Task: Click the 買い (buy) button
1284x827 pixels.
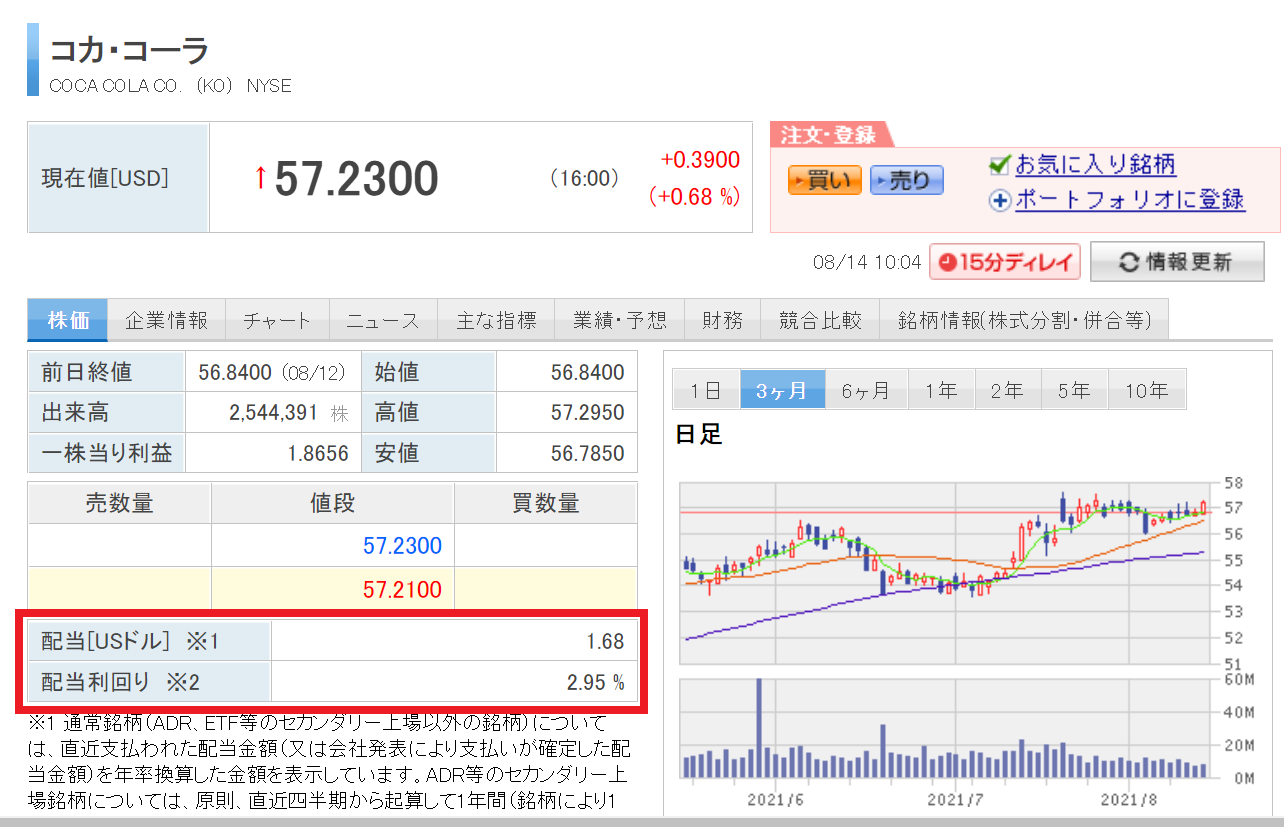Action: point(824,180)
